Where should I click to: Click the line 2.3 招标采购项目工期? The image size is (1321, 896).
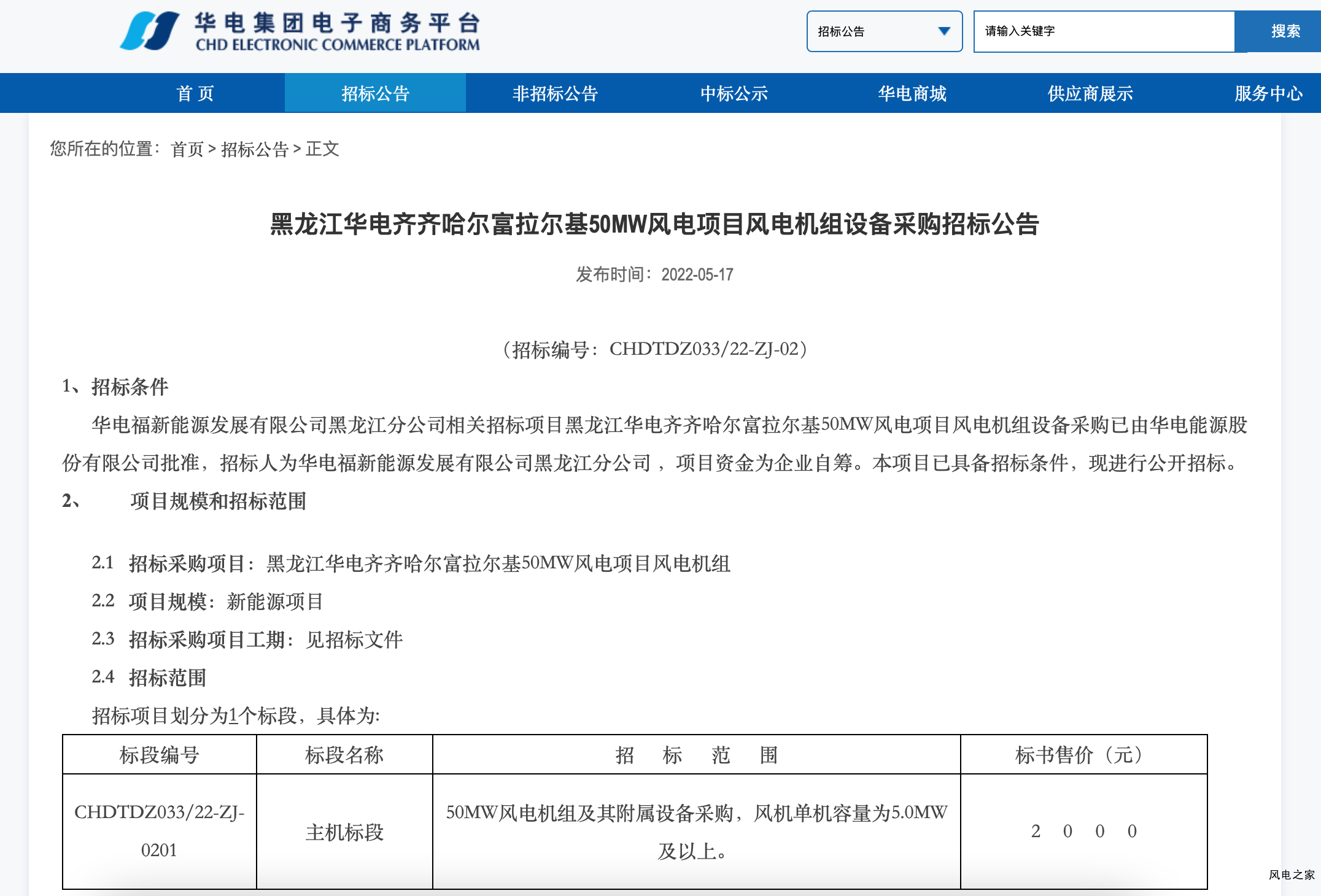tap(247, 639)
